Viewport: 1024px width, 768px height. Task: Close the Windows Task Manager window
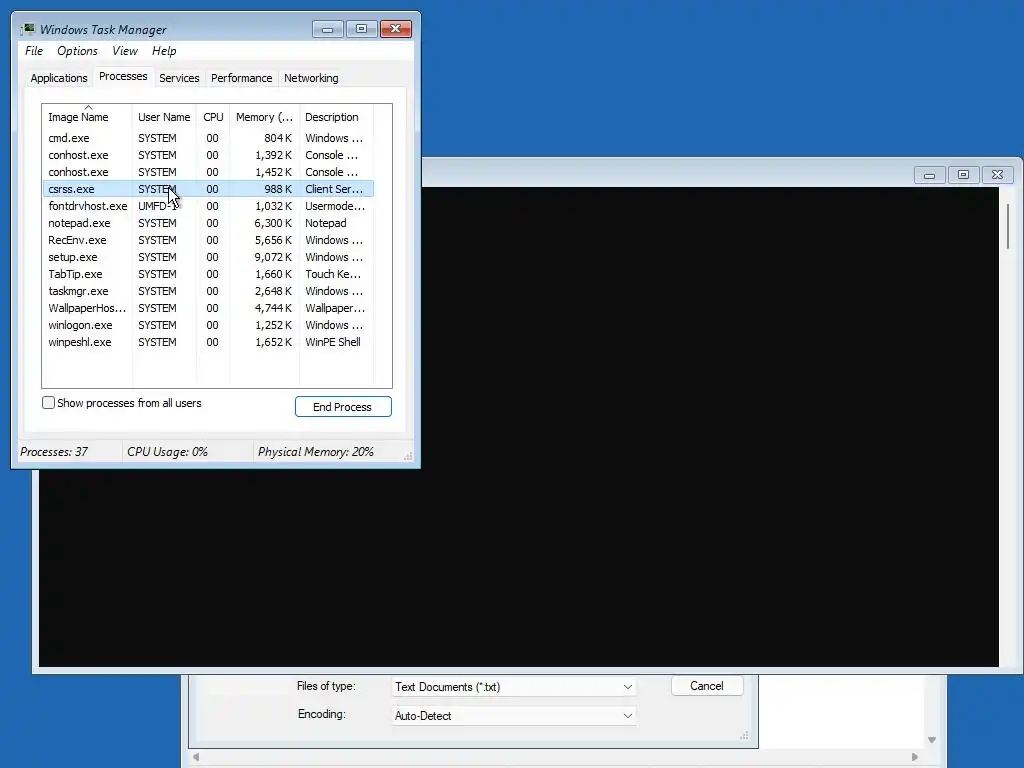click(x=395, y=29)
